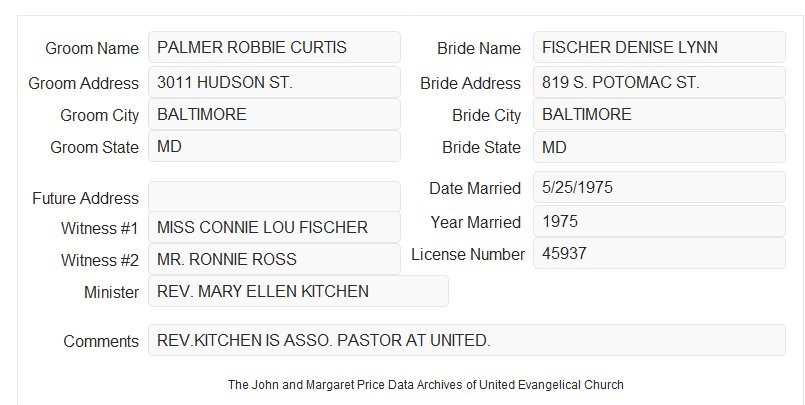Screen dimensions: 805x405
Task: Focus the Groom State field
Action: [x=274, y=146]
